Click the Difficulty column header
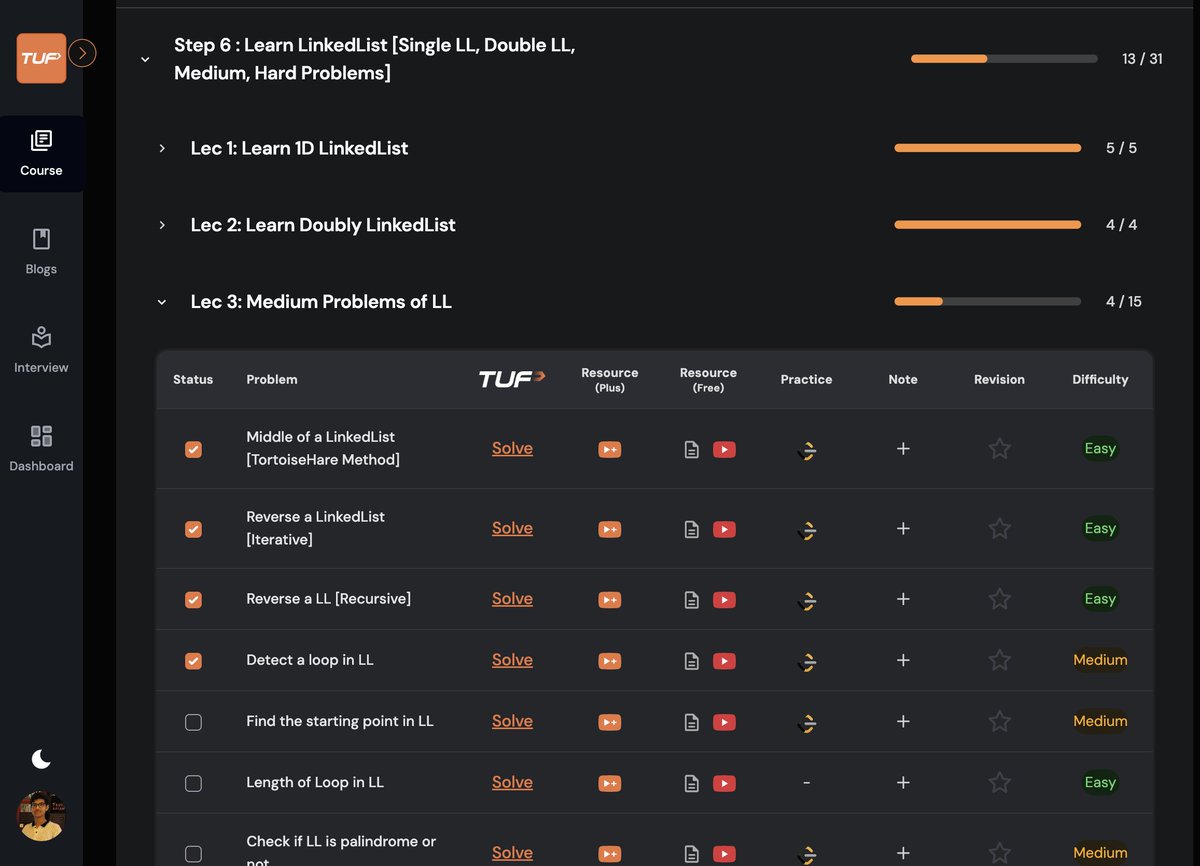The image size is (1200, 866). point(1100,380)
